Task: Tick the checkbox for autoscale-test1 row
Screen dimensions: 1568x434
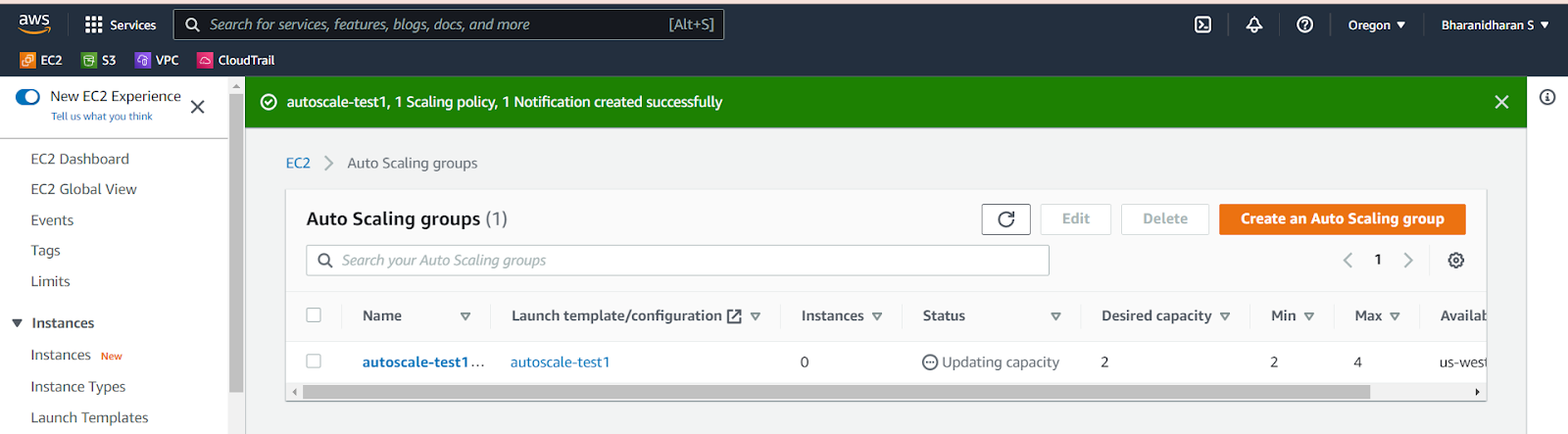Action: 314,362
